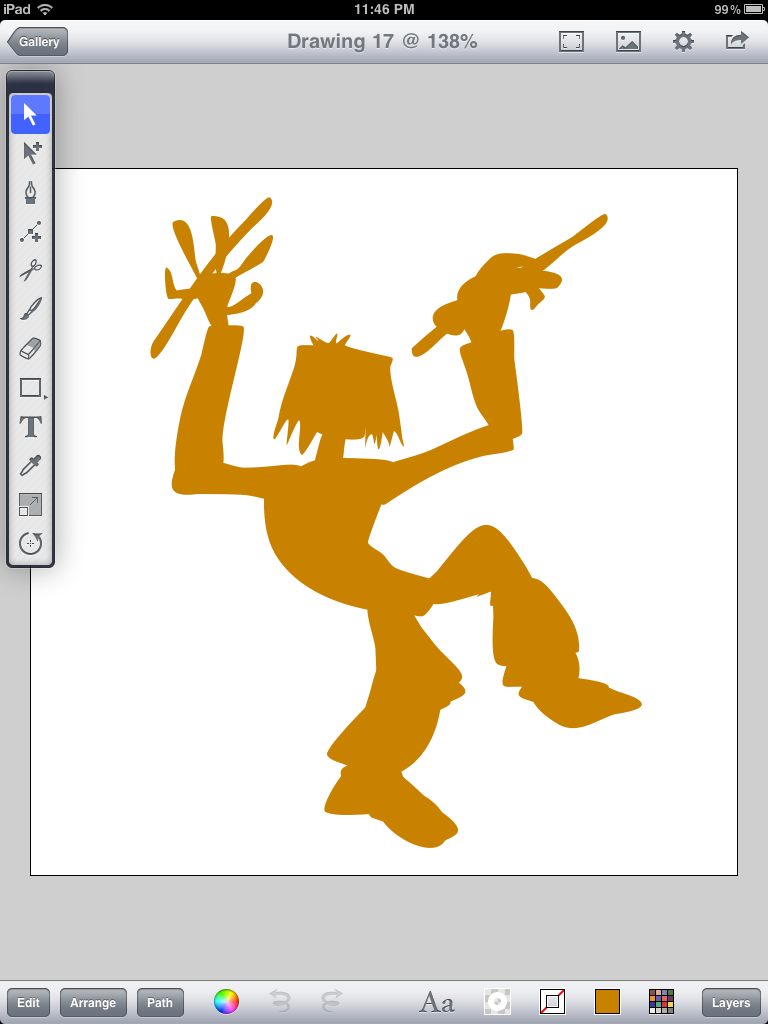
Task: Open the Path menu
Action: (160, 1002)
